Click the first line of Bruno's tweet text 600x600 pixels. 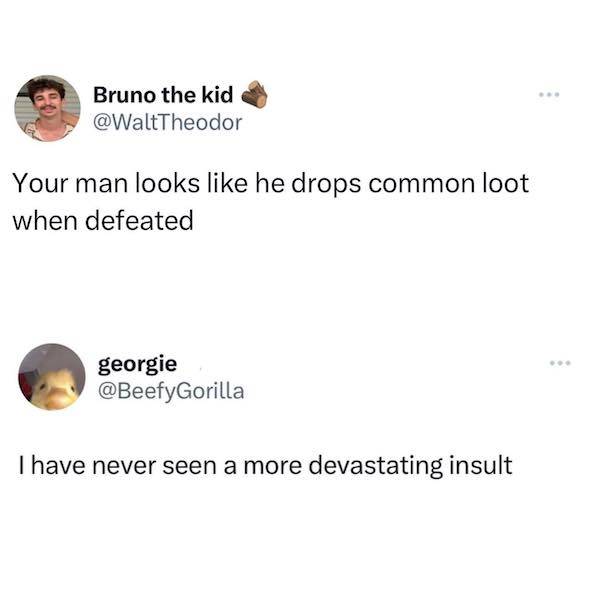(270, 187)
